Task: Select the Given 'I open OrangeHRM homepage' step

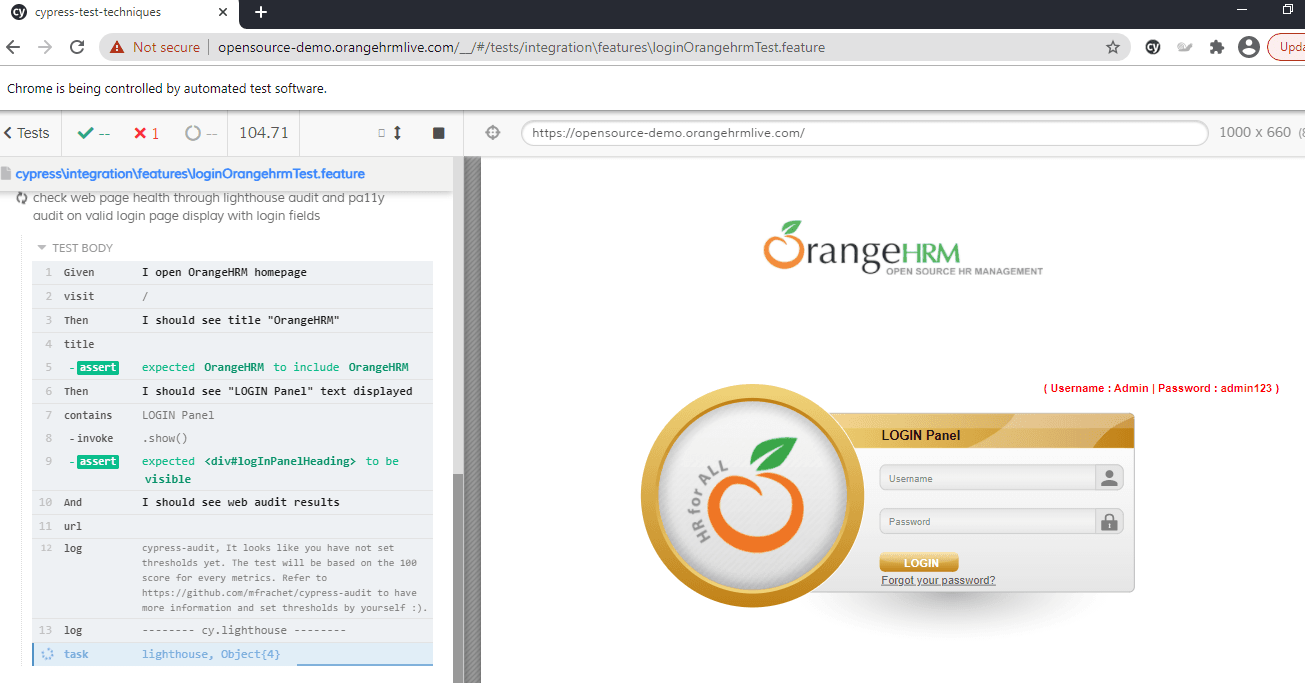Action: (x=232, y=272)
